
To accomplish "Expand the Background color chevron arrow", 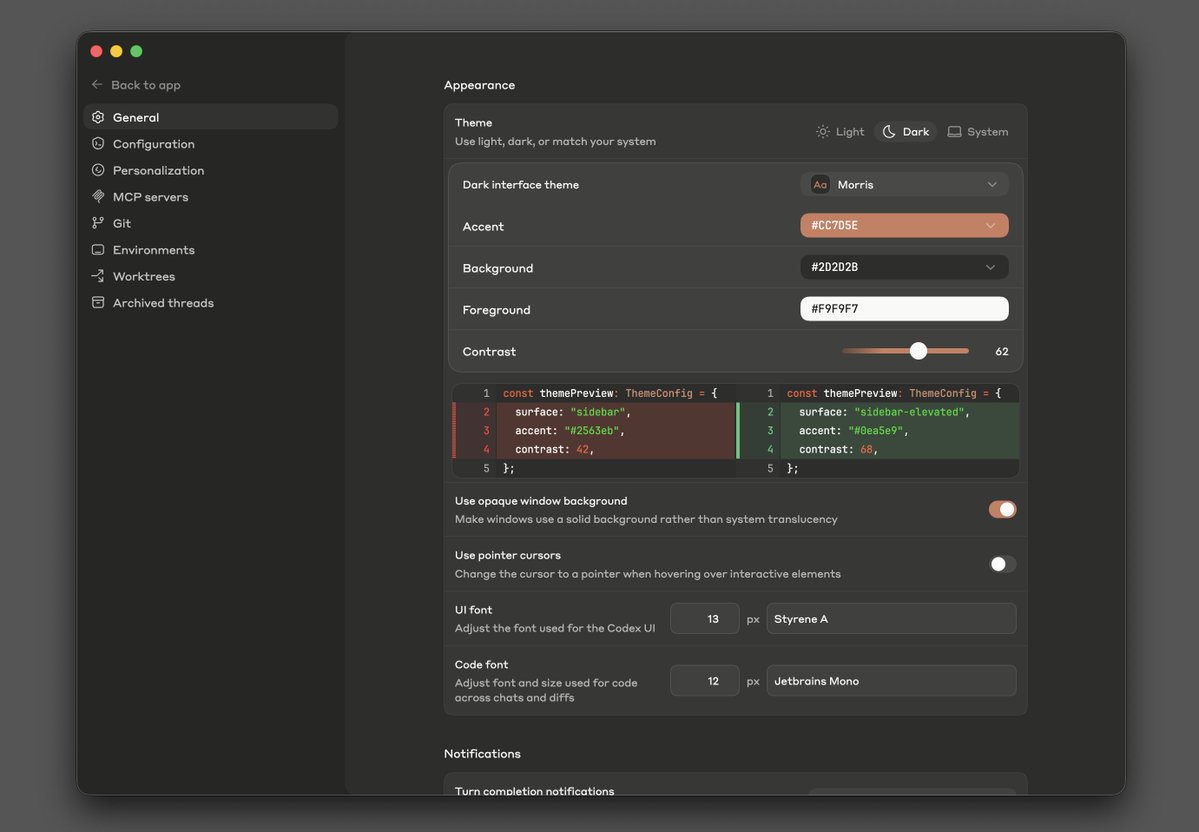I will coord(990,267).
